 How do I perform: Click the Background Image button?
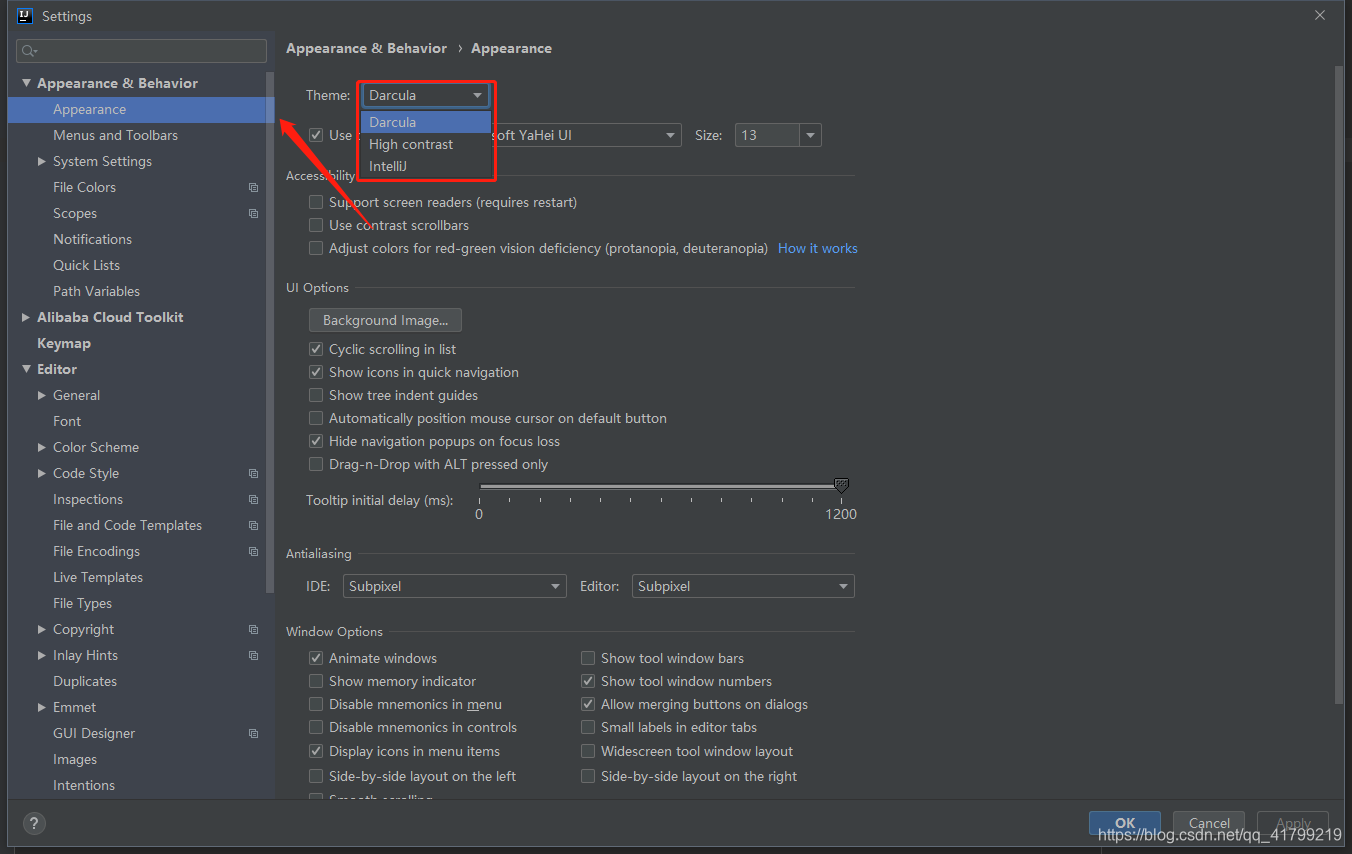click(x=385, y=320)
